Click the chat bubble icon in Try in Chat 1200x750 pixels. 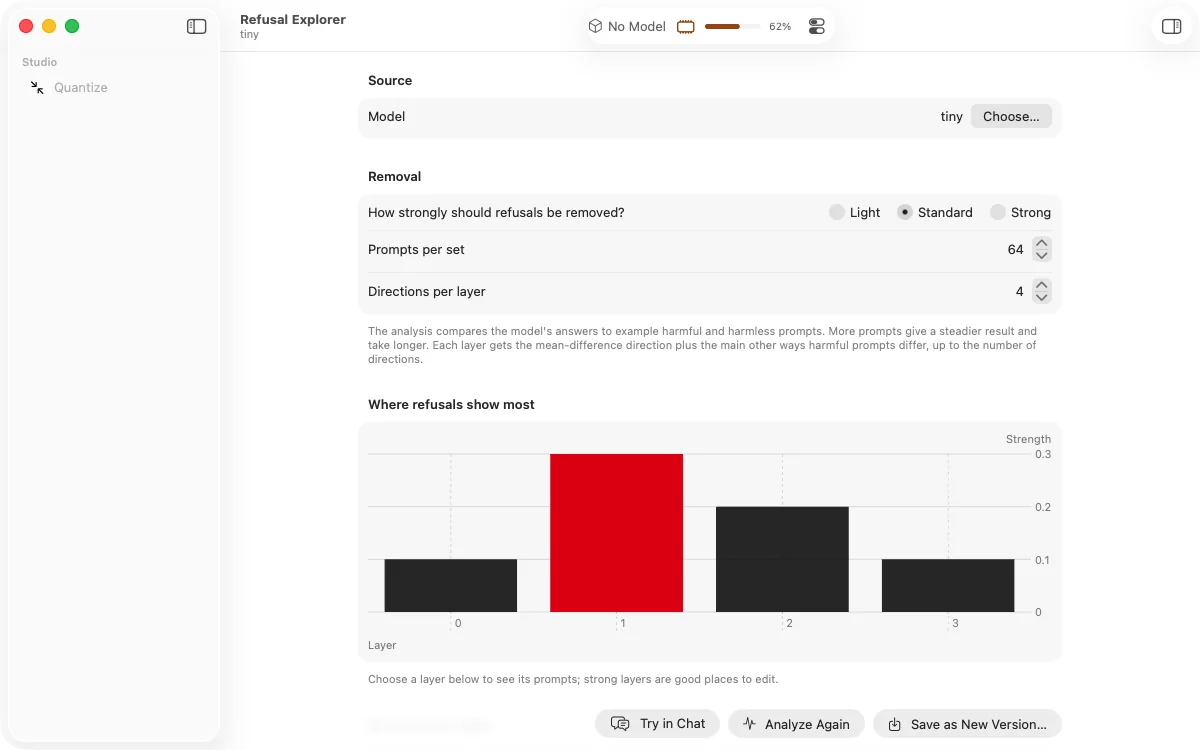[x=620, y=724]
